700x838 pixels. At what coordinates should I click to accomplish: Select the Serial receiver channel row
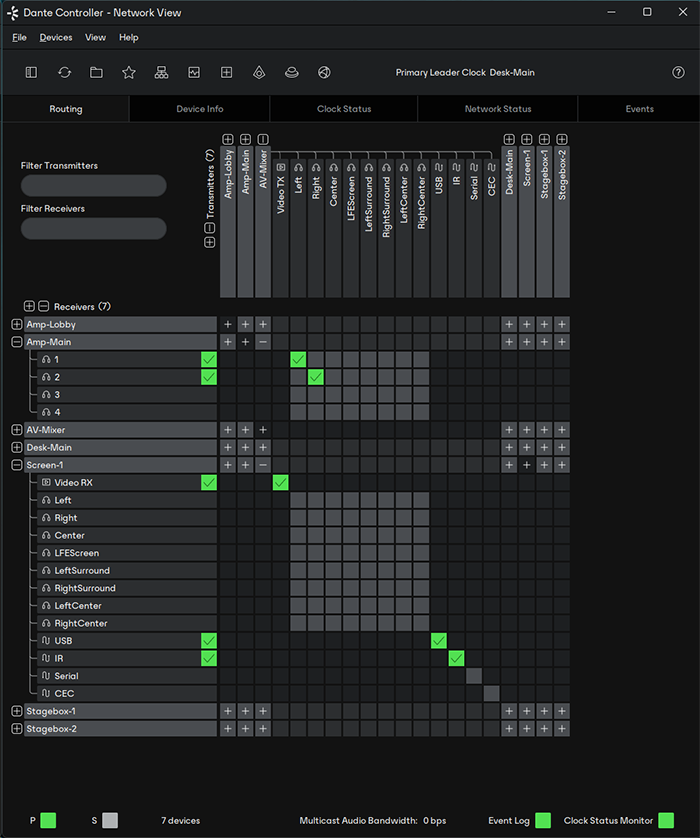127,676
